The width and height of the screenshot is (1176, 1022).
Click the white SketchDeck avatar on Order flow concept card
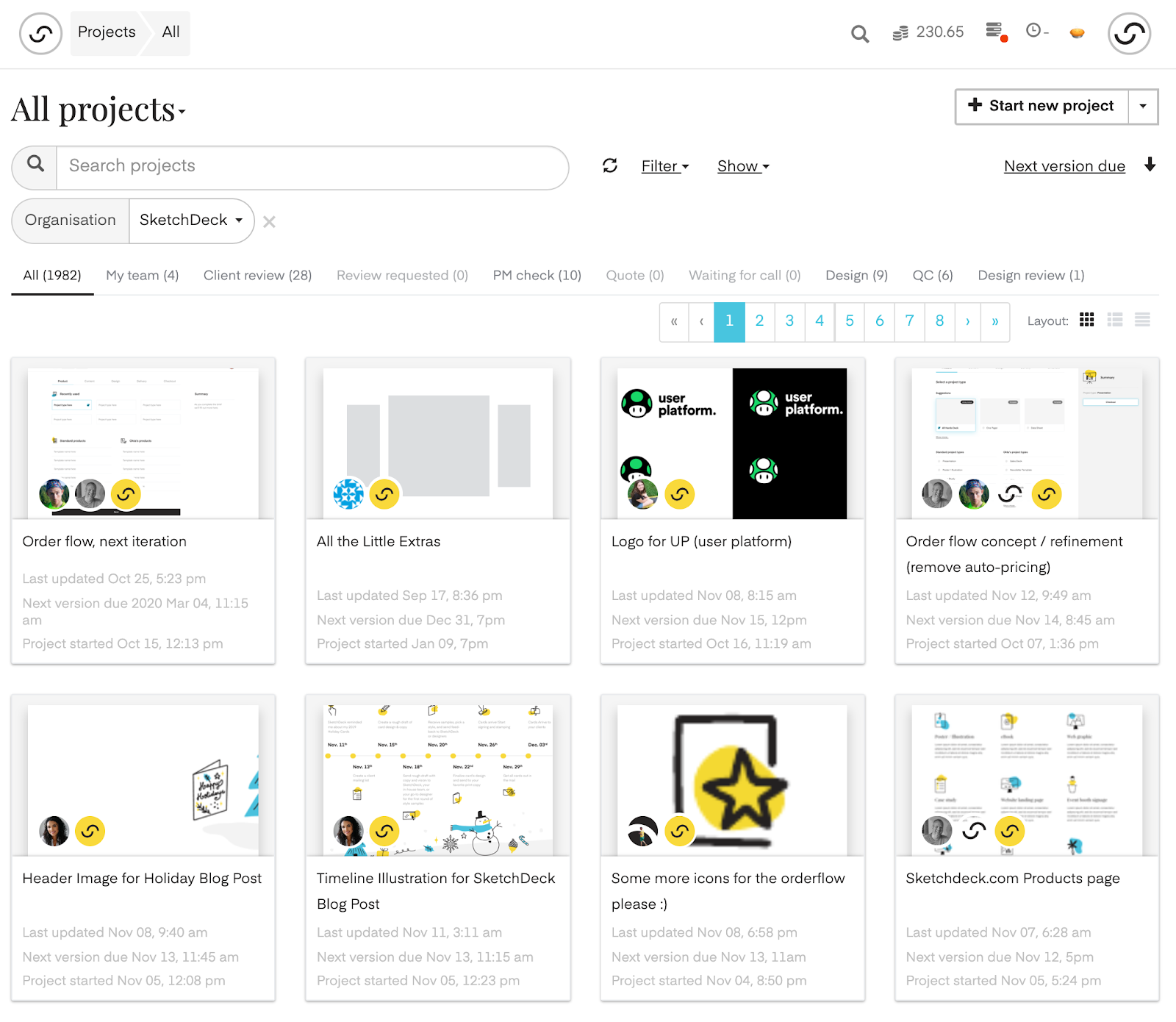point(1011,494)
